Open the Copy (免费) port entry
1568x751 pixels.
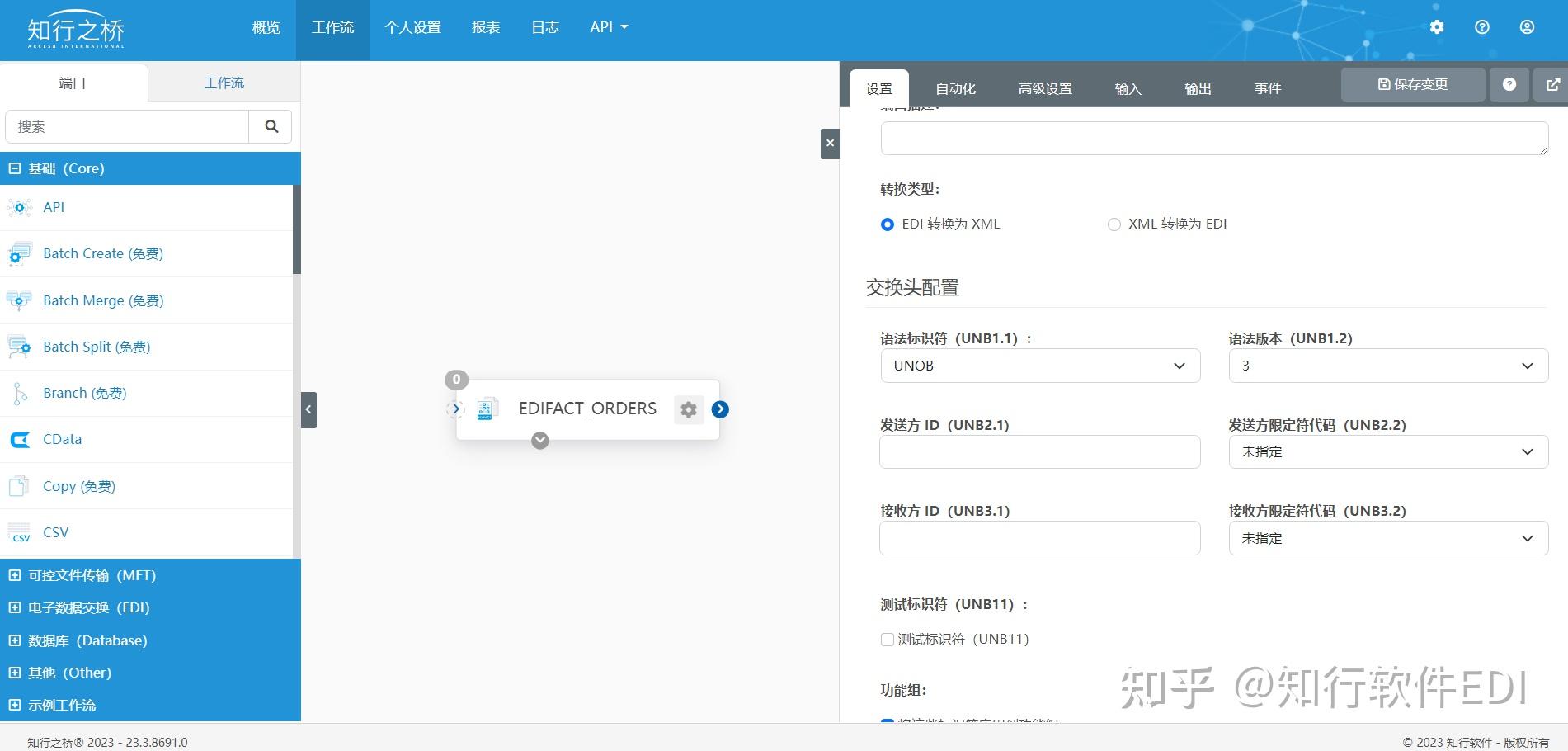tap(78, 485)
